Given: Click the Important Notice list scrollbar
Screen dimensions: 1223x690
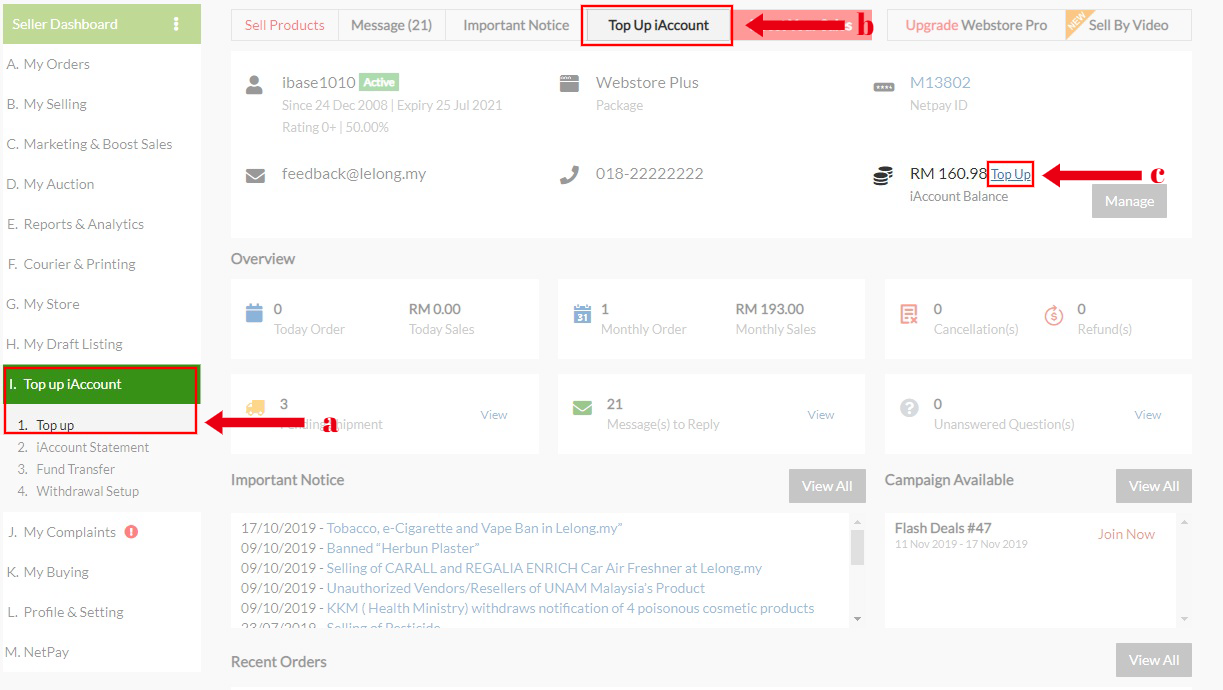Looking at the screenshot, I should click(x=857, y=547).
